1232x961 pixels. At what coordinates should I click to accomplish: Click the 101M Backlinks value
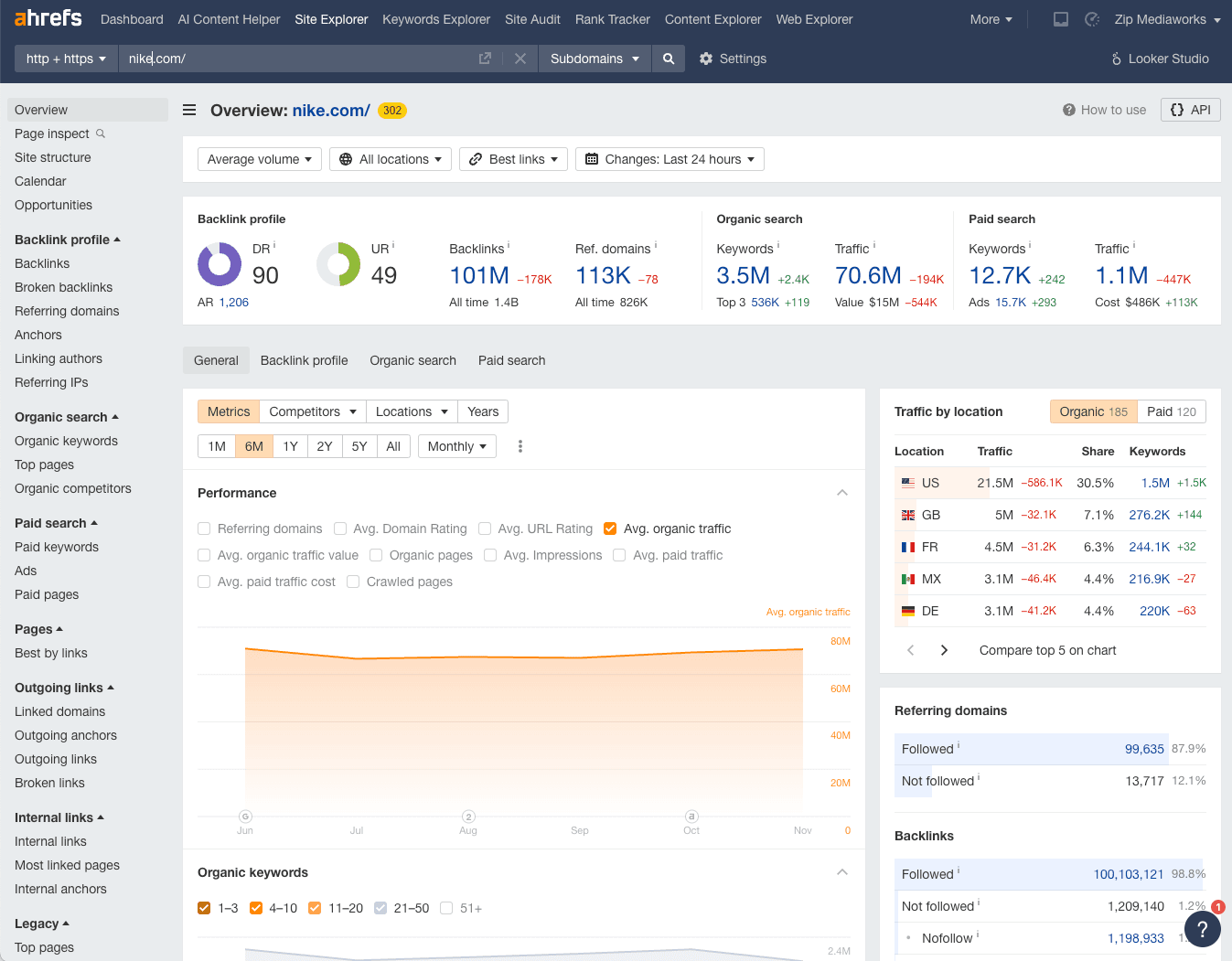click(479, 275)
